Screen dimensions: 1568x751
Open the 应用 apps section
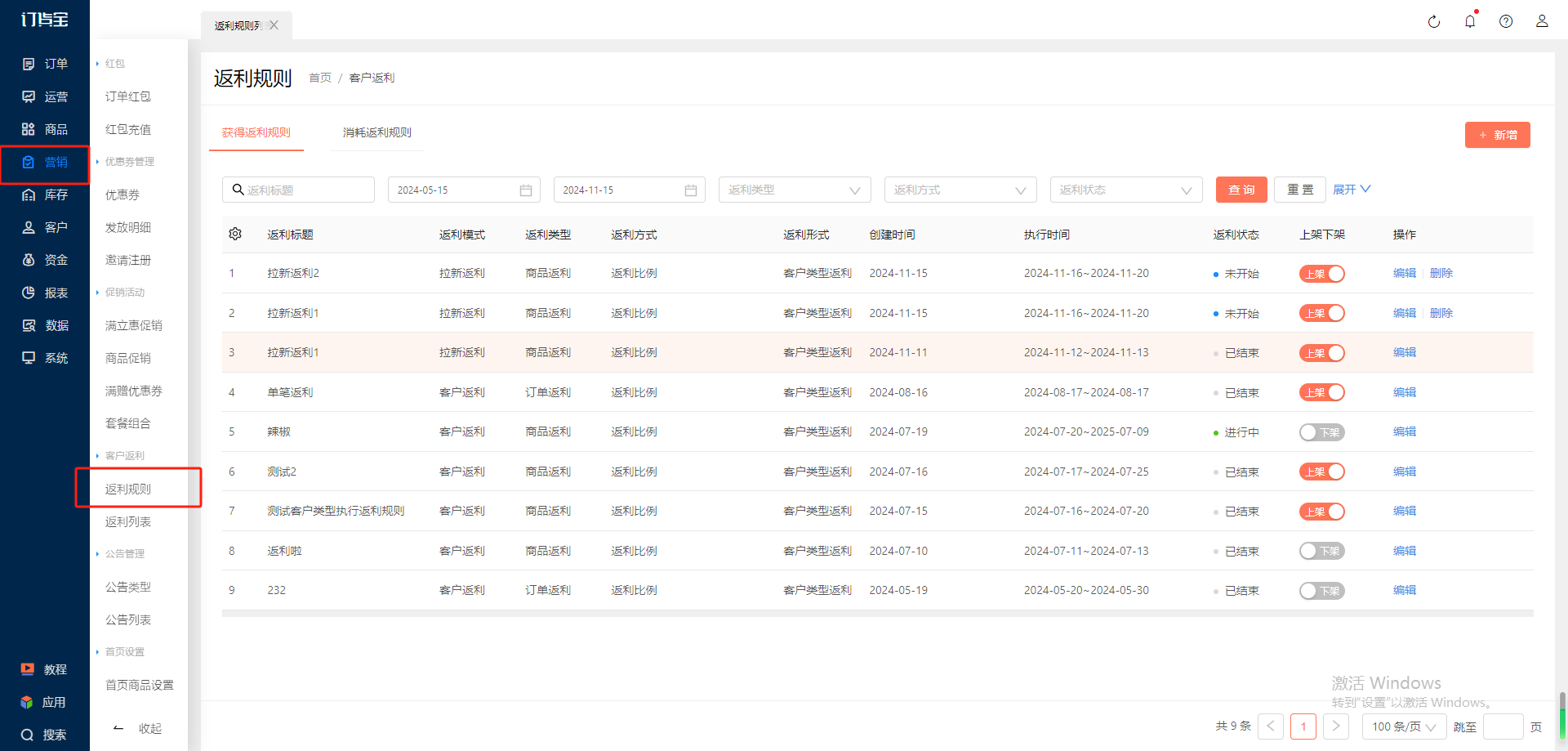pos(45,702)
